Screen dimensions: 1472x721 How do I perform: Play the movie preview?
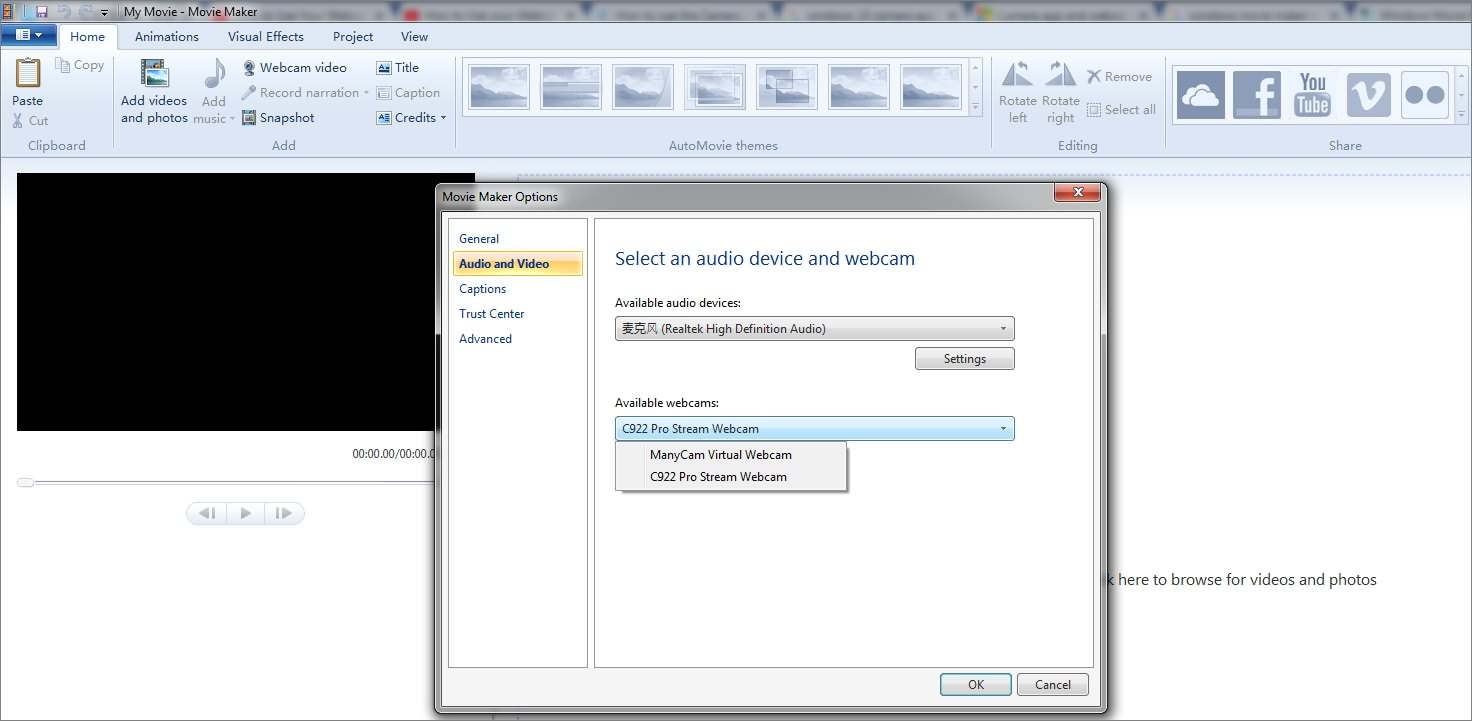point(245,513)
